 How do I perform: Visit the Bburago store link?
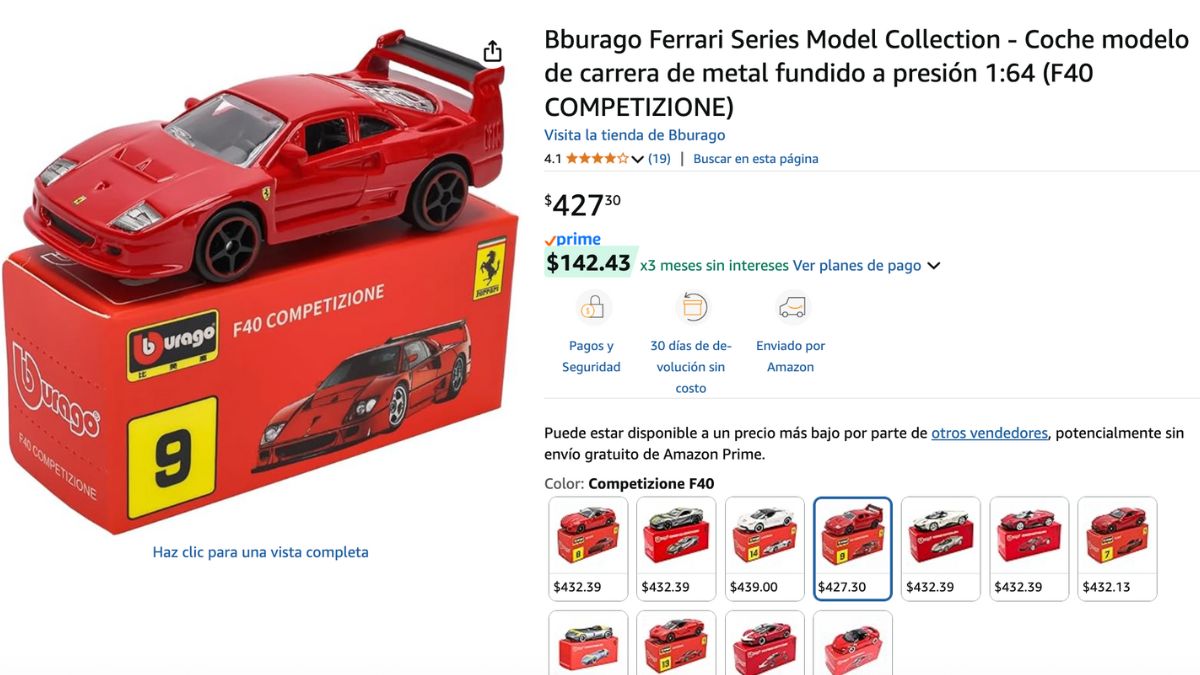tap(635, 135)
